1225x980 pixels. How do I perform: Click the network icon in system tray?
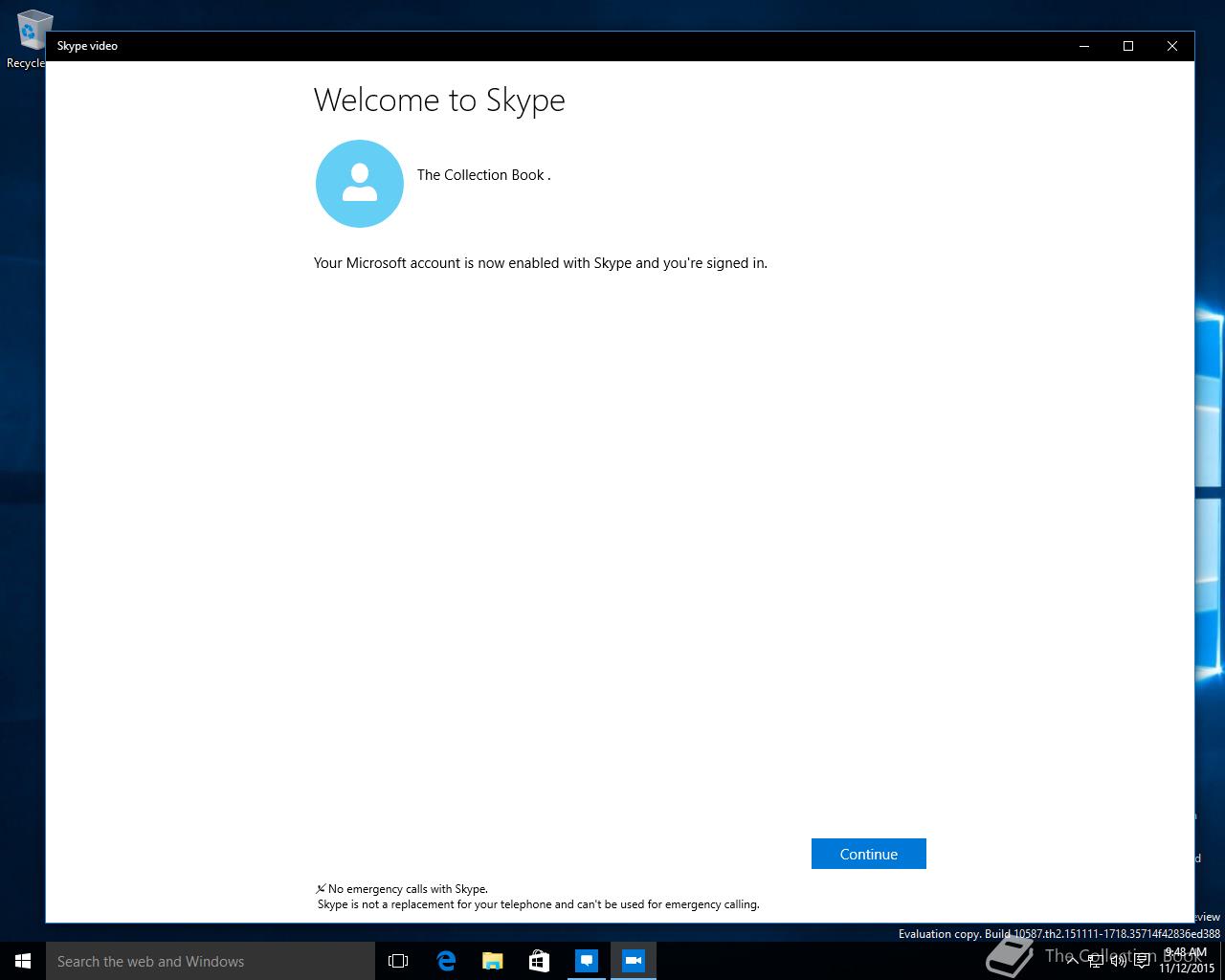click(1096, 961)
